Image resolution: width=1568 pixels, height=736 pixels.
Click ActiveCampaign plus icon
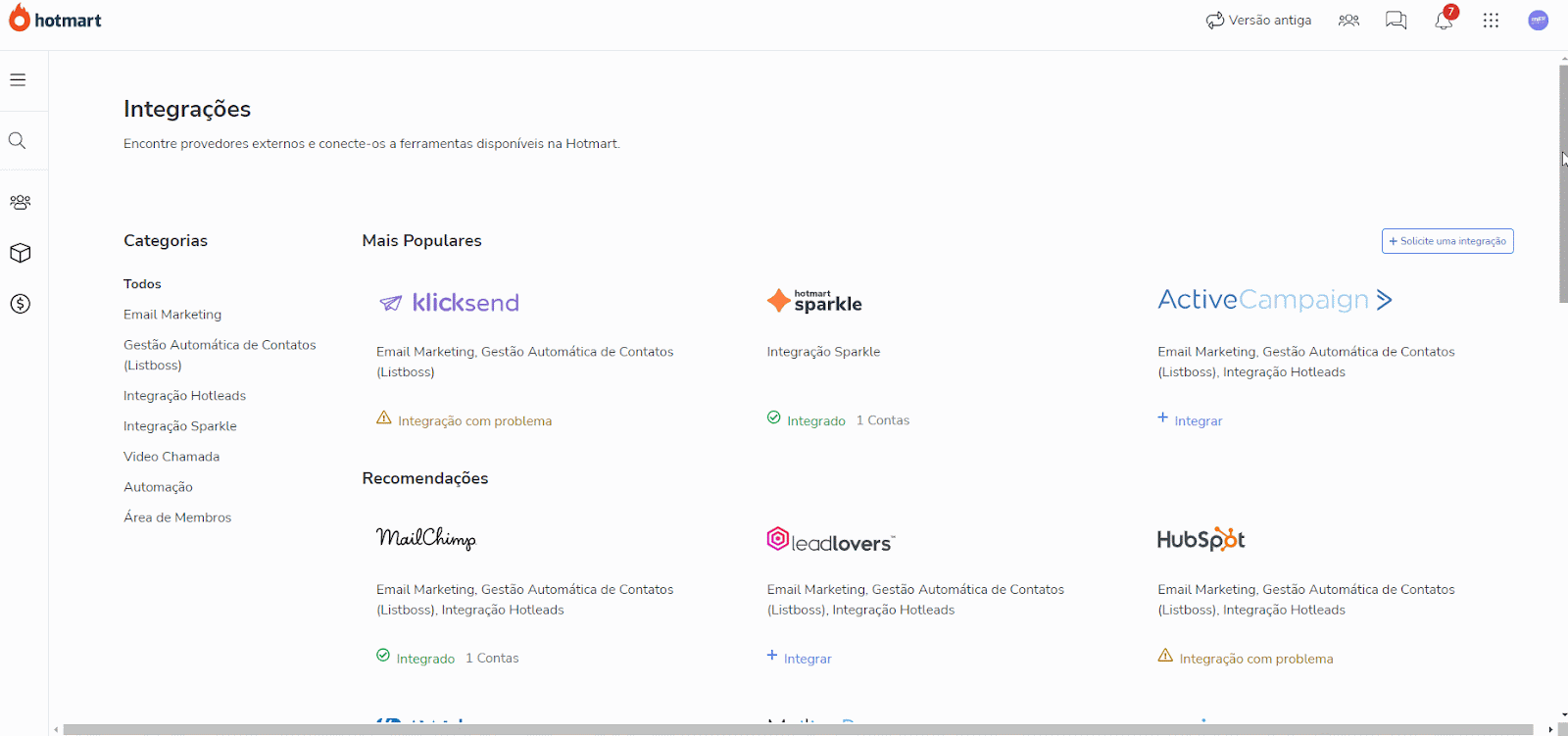pyautogui.click(x=1163, y=417)
